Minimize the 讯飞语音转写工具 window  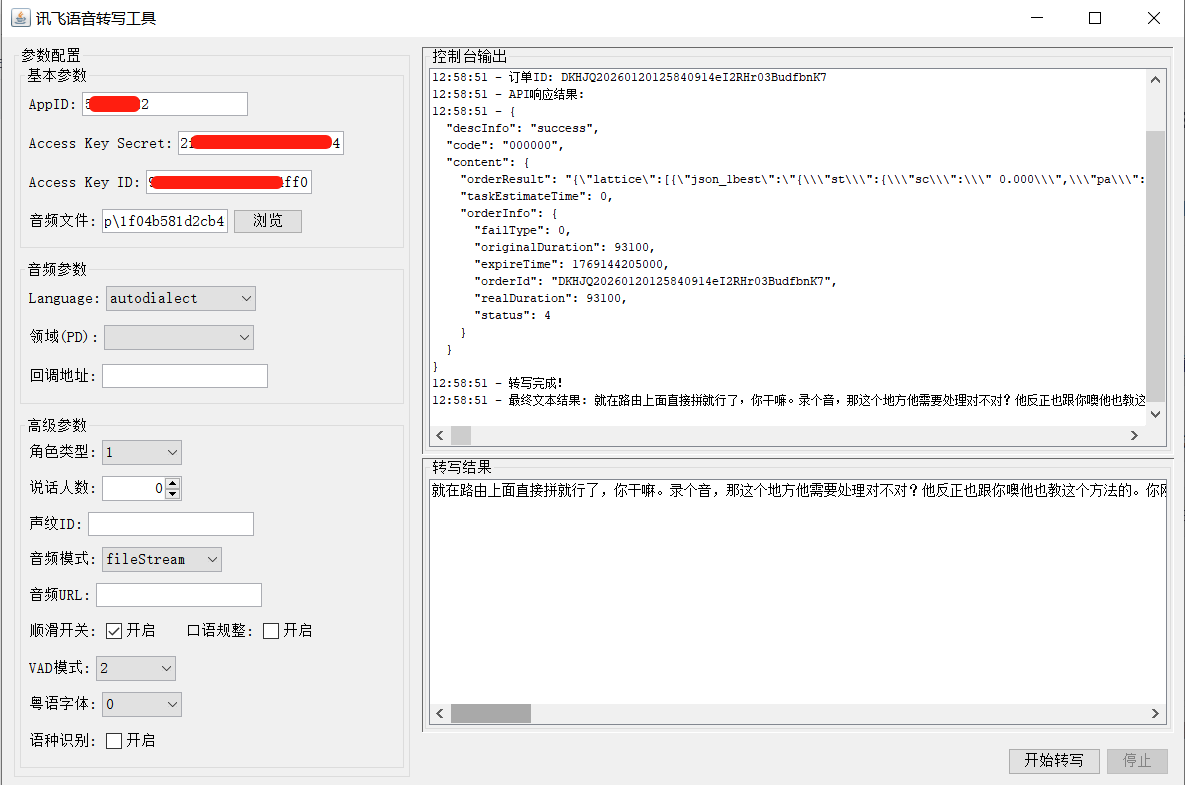(x=1037, y=18)
